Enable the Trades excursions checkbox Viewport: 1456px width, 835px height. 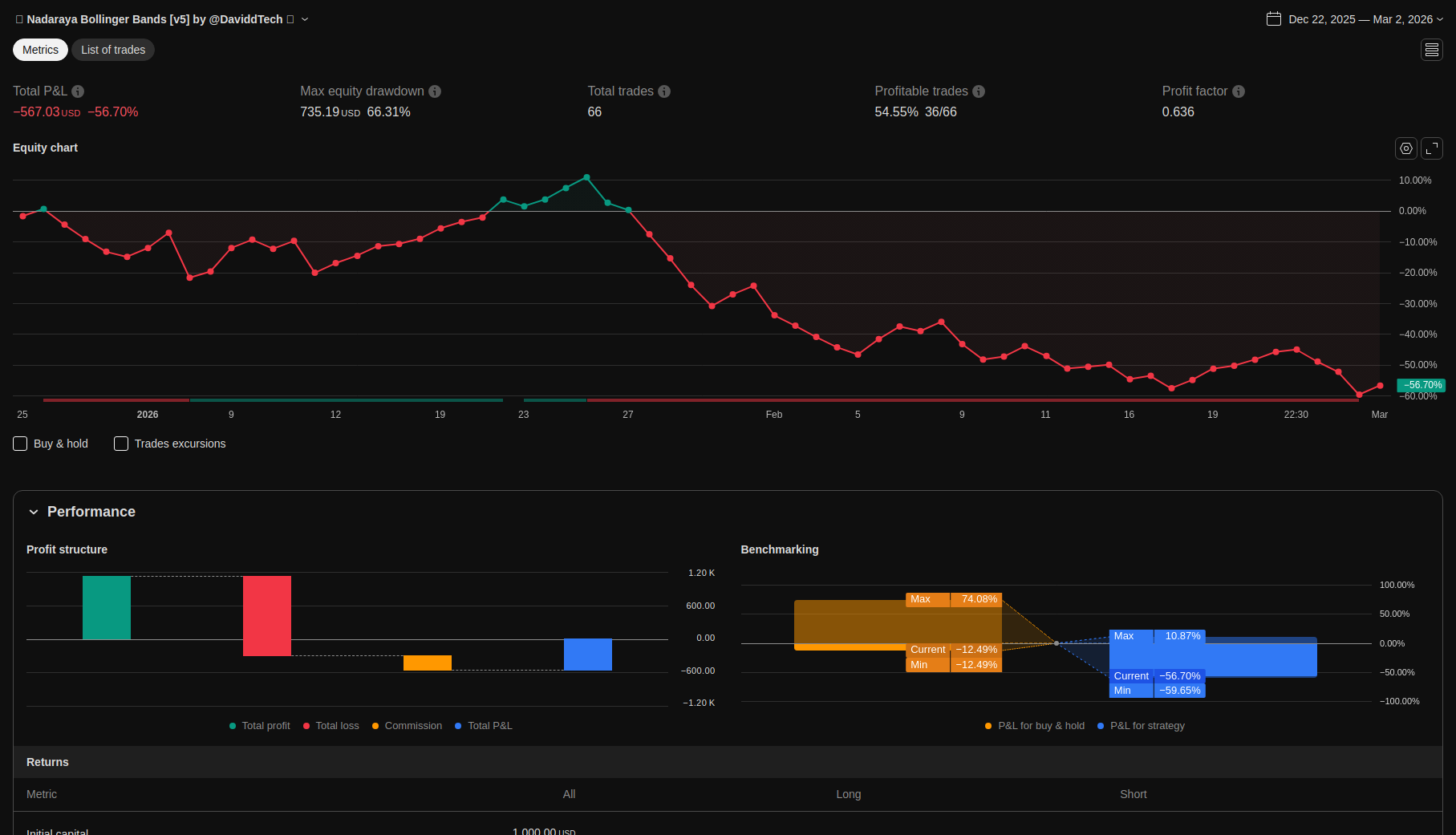121,444
